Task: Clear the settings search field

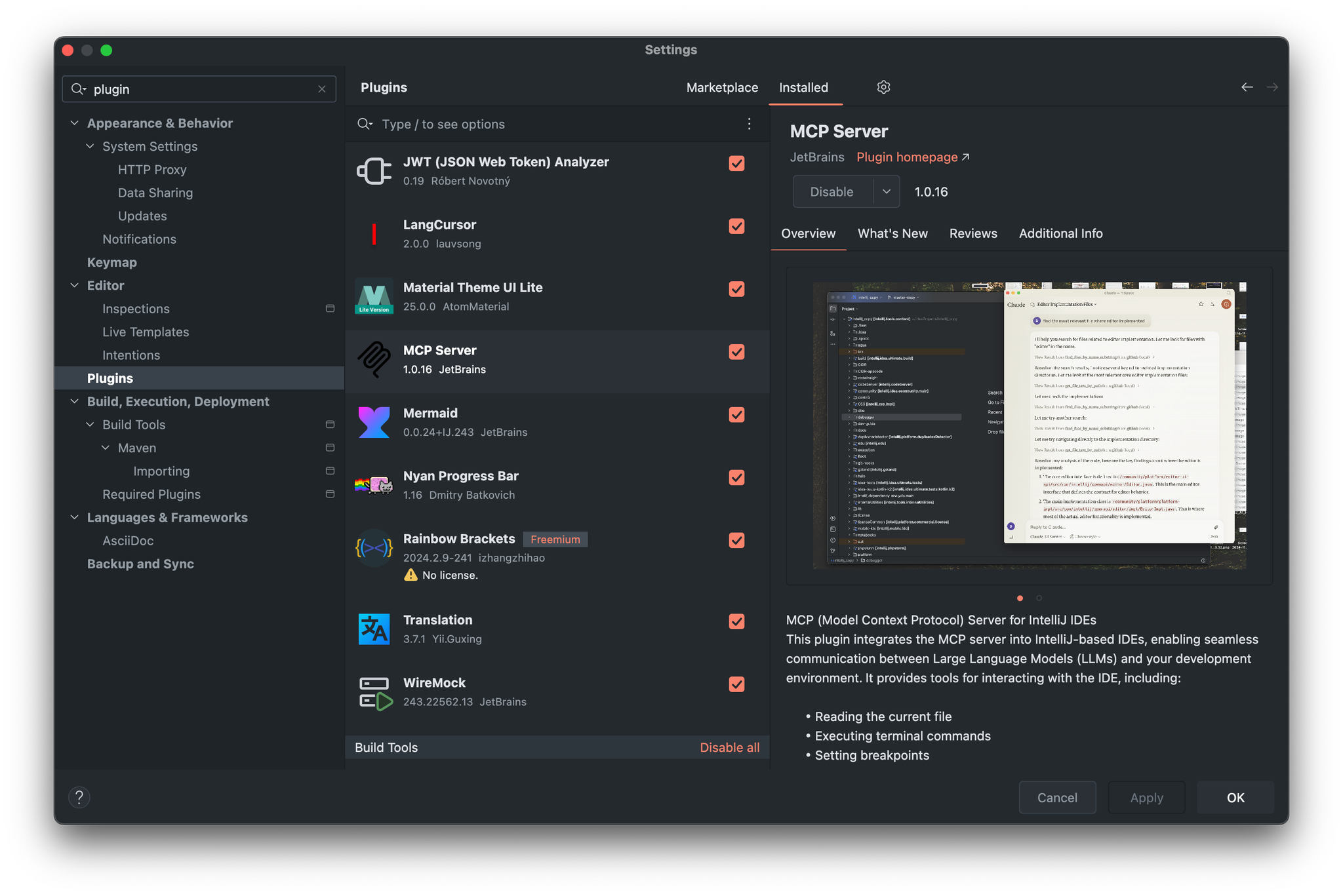Action: point(322,89)
